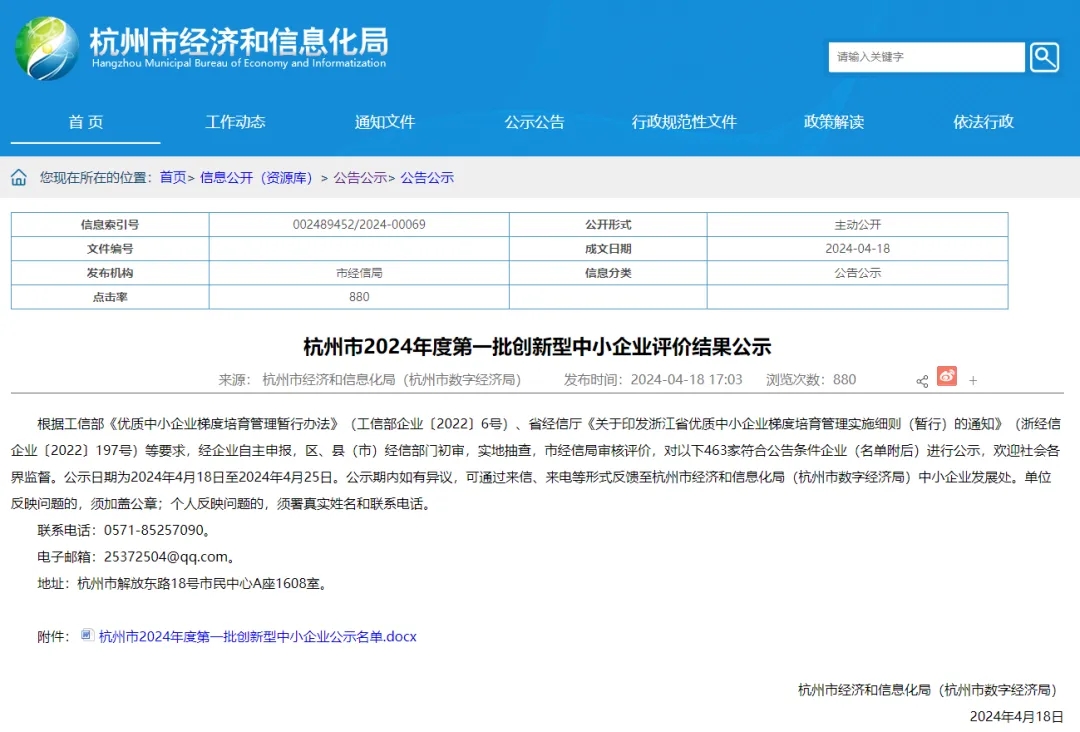Click the 公开形式 value 主动公开
The width and height of the screenshot is (1080, 732).
[858, 224]
